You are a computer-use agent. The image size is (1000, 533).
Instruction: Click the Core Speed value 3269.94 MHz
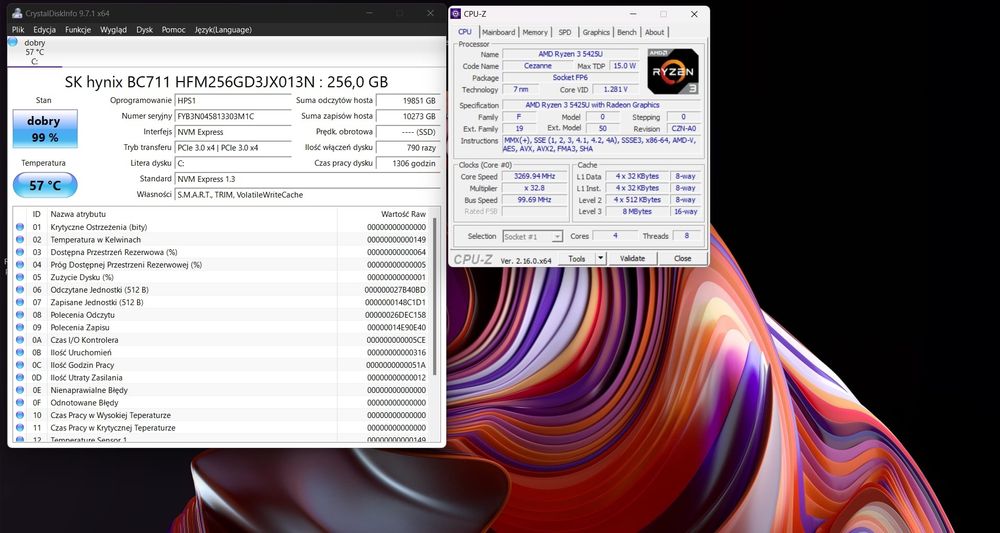pyautogui.click(x=534, y=177)
